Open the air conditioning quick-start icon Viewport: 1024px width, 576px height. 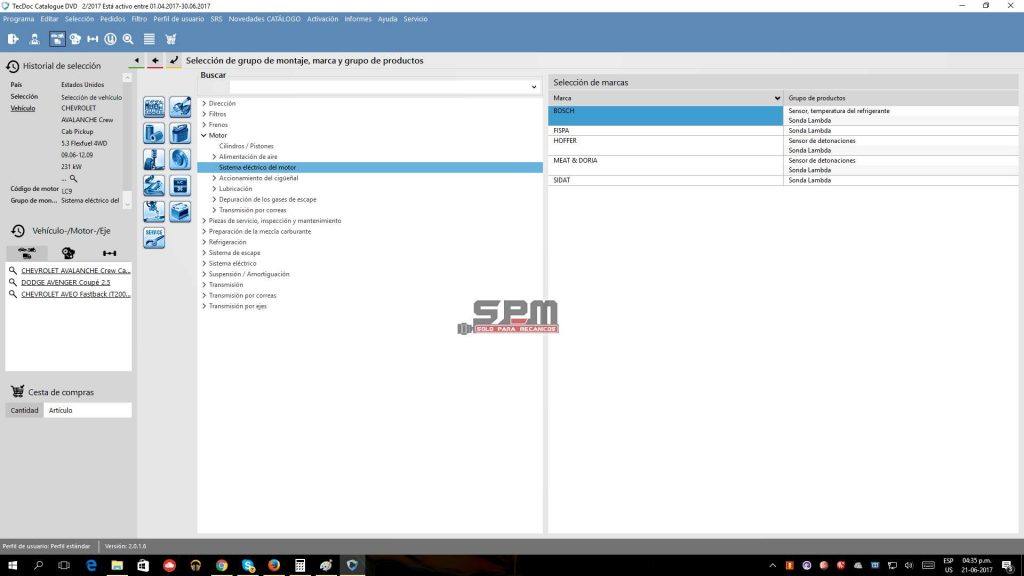point(180,185)
